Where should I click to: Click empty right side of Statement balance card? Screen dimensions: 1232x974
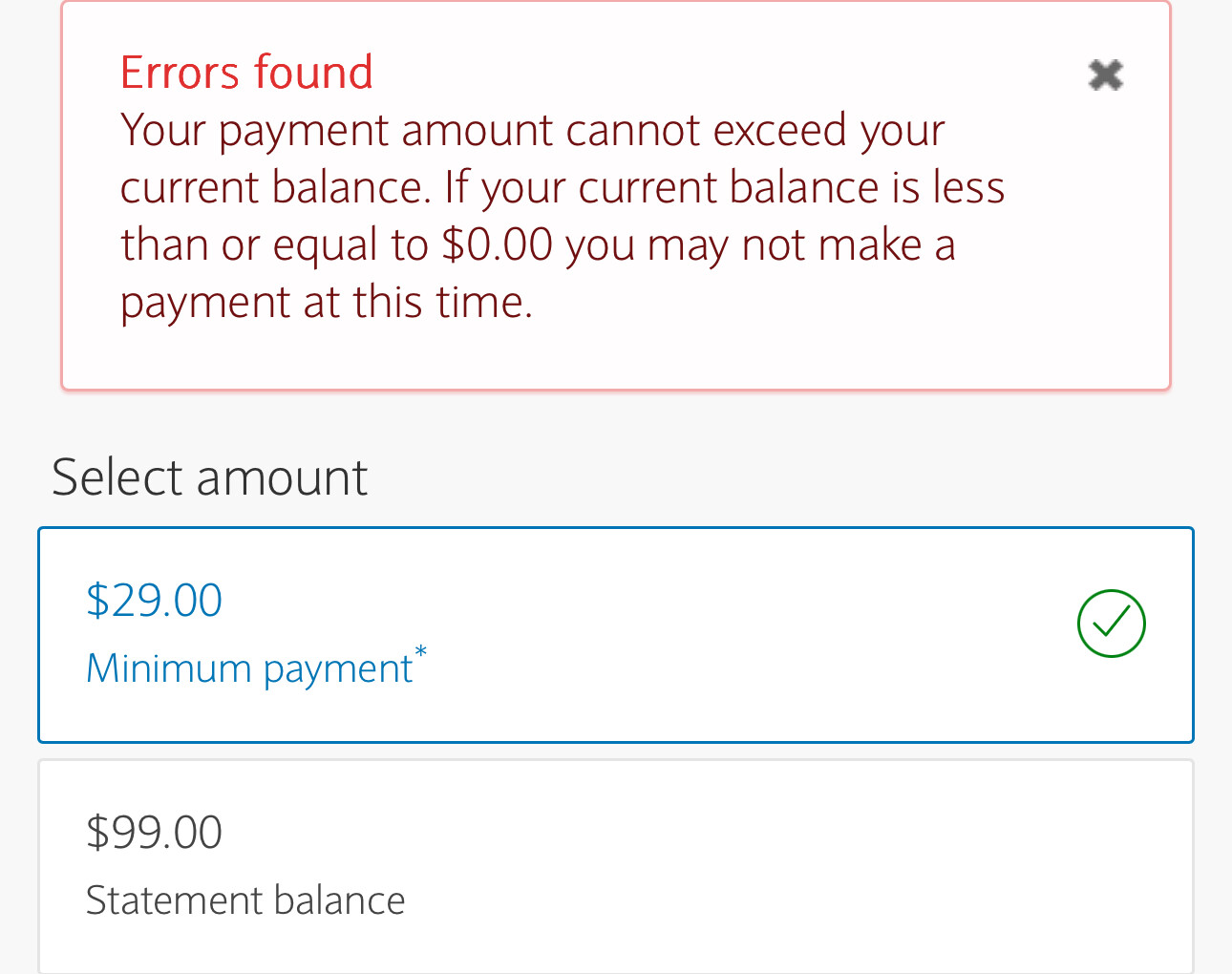(860, 865)
